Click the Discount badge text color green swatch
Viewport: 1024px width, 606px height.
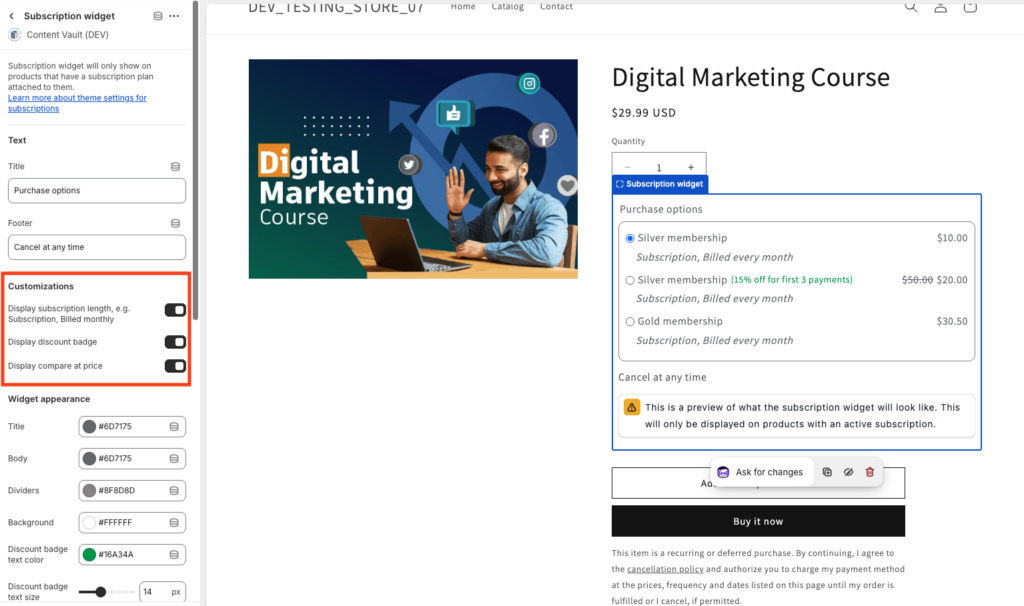click(90, 554)
